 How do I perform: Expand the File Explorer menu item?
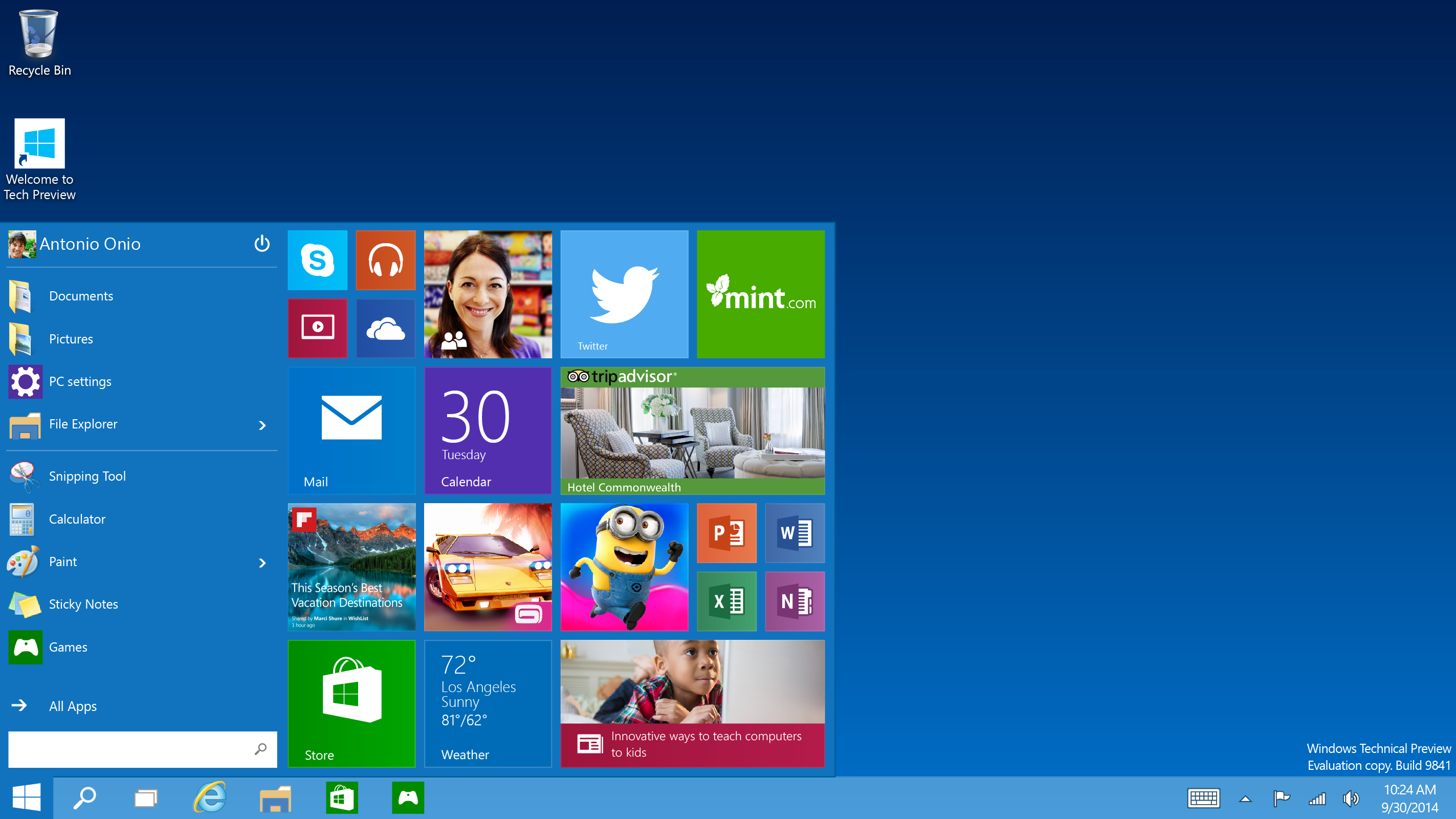(x=262, y=424)
